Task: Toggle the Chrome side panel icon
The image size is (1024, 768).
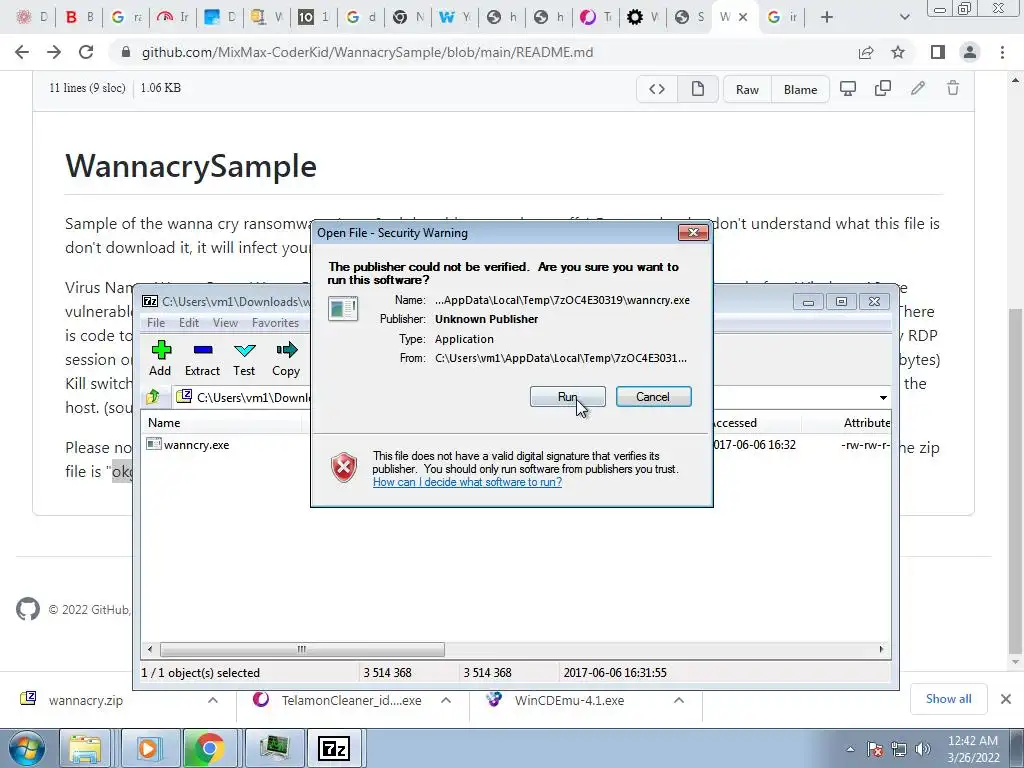Action: [x=938, y=52]
